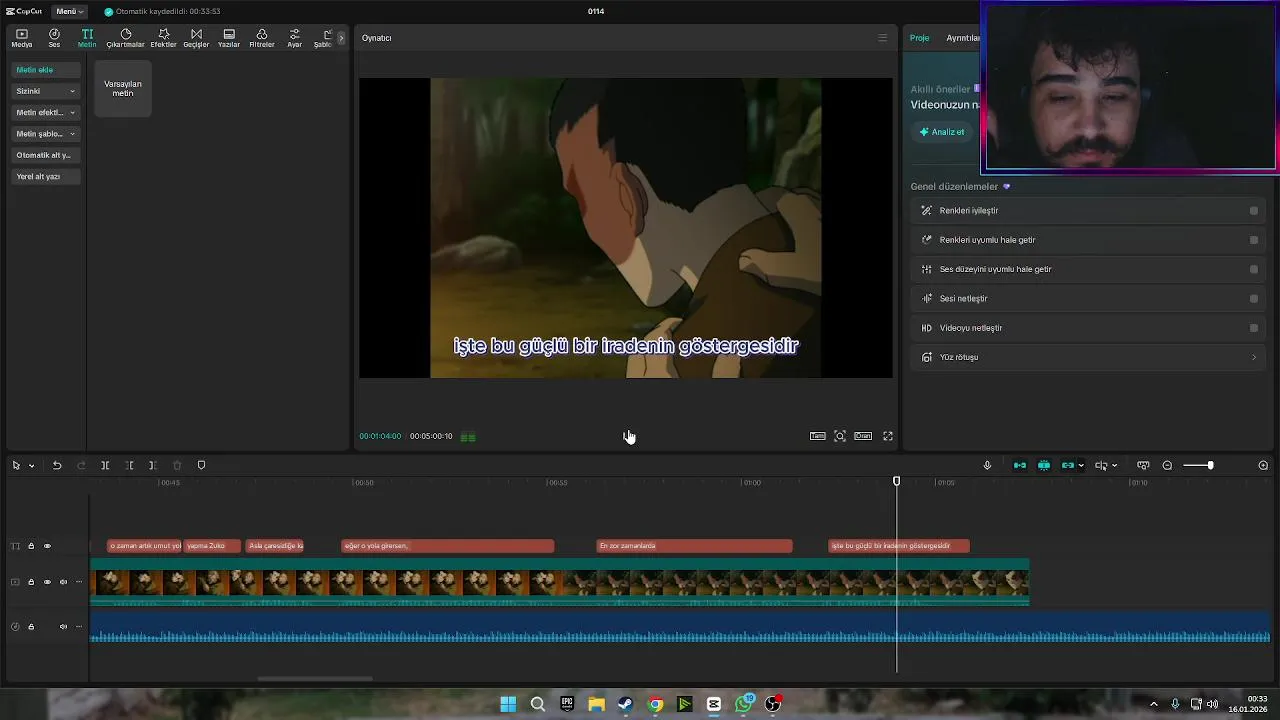This screenshot has height=720, width=1280.
Task: Open the Medya panel icon
Action: pyautogui.click(x=21, y=38)
